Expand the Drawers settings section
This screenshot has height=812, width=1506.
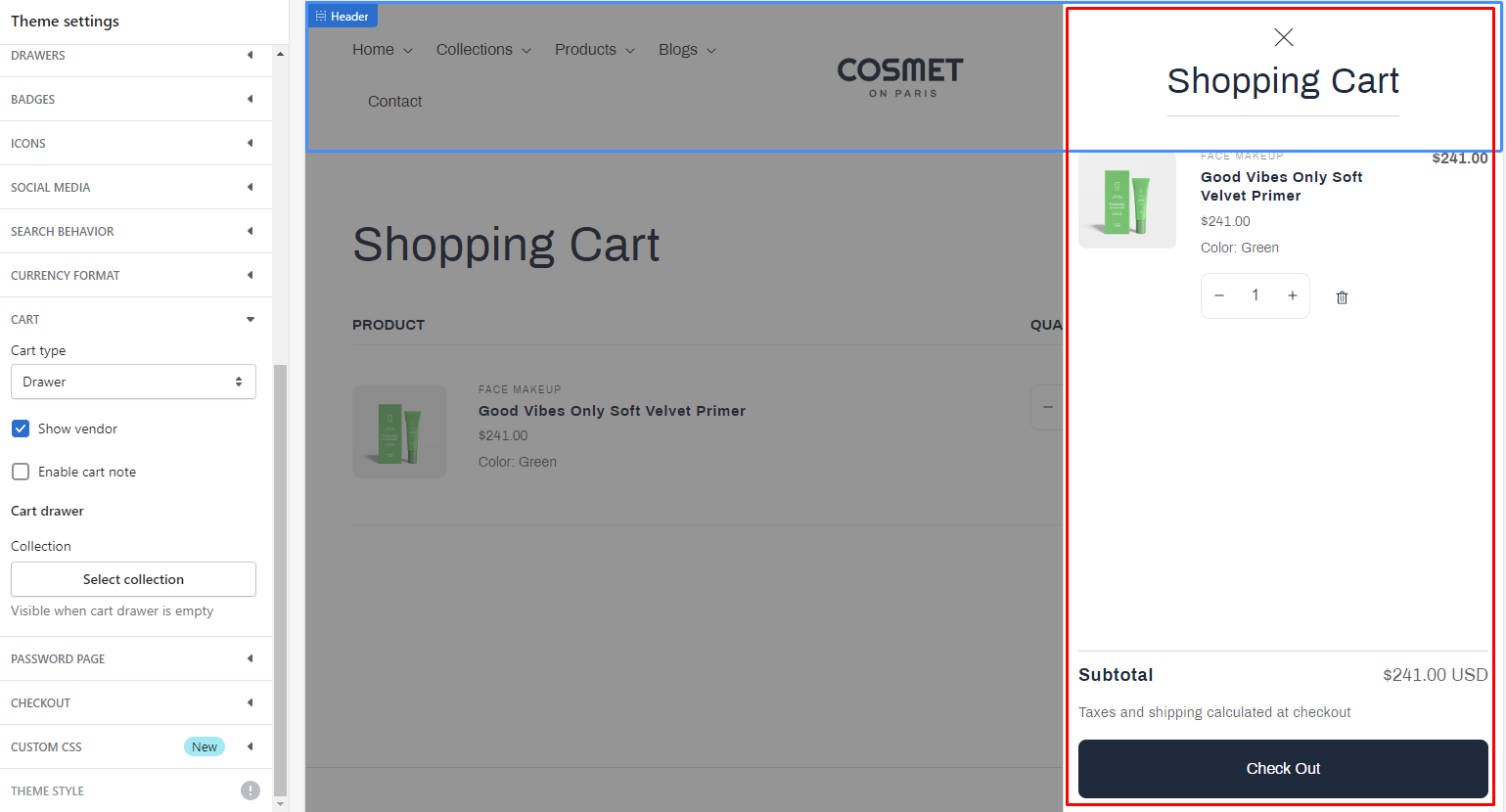click(134, 56)
